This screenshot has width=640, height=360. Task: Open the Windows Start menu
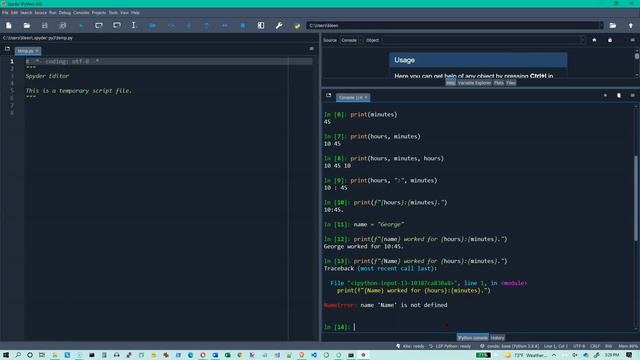click(6, 355)
